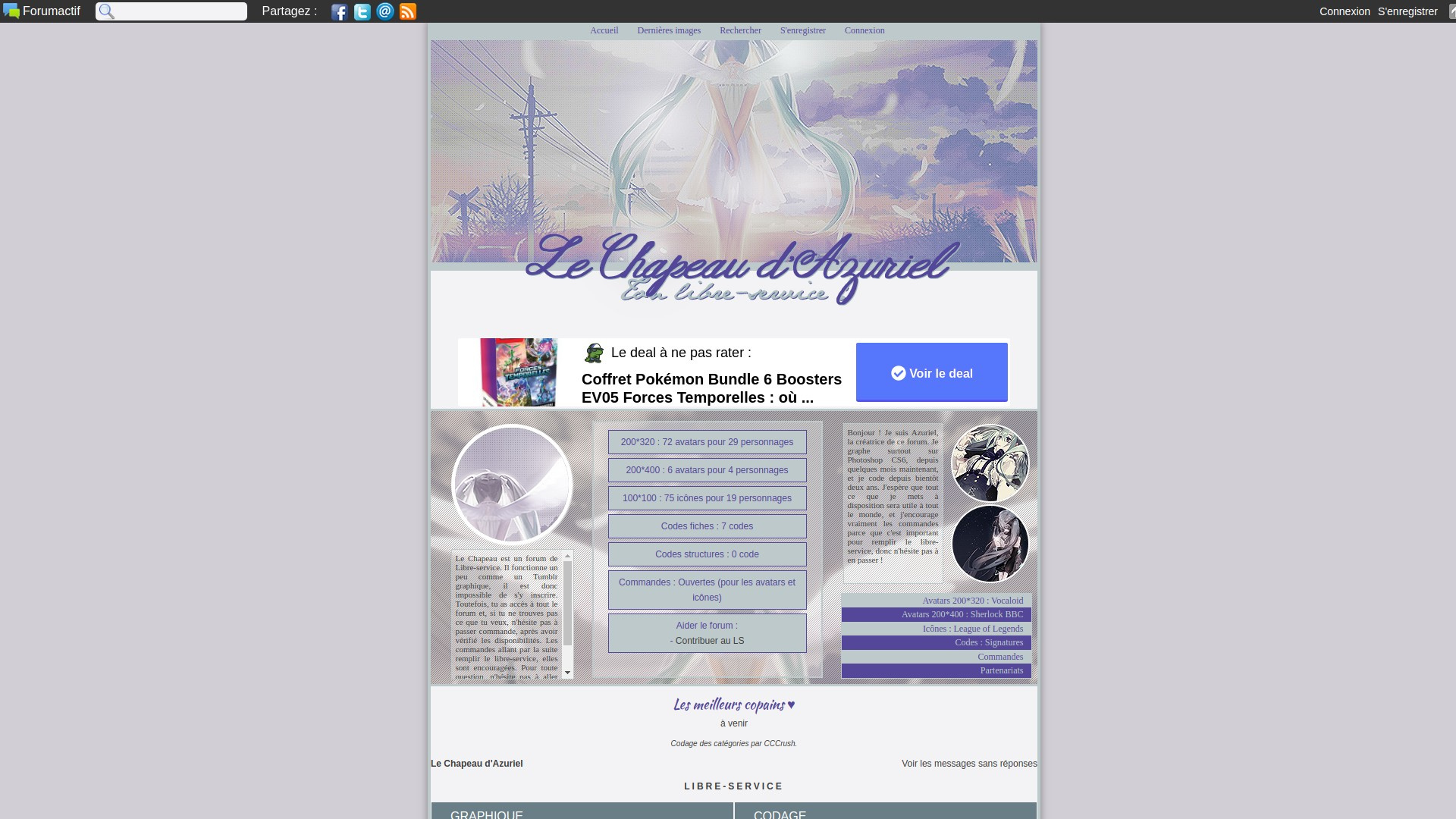This screenshot has width=1456, height=819.
Task: Open S'enregistrer in forum navigation bar
Action: tap(803, 30)
